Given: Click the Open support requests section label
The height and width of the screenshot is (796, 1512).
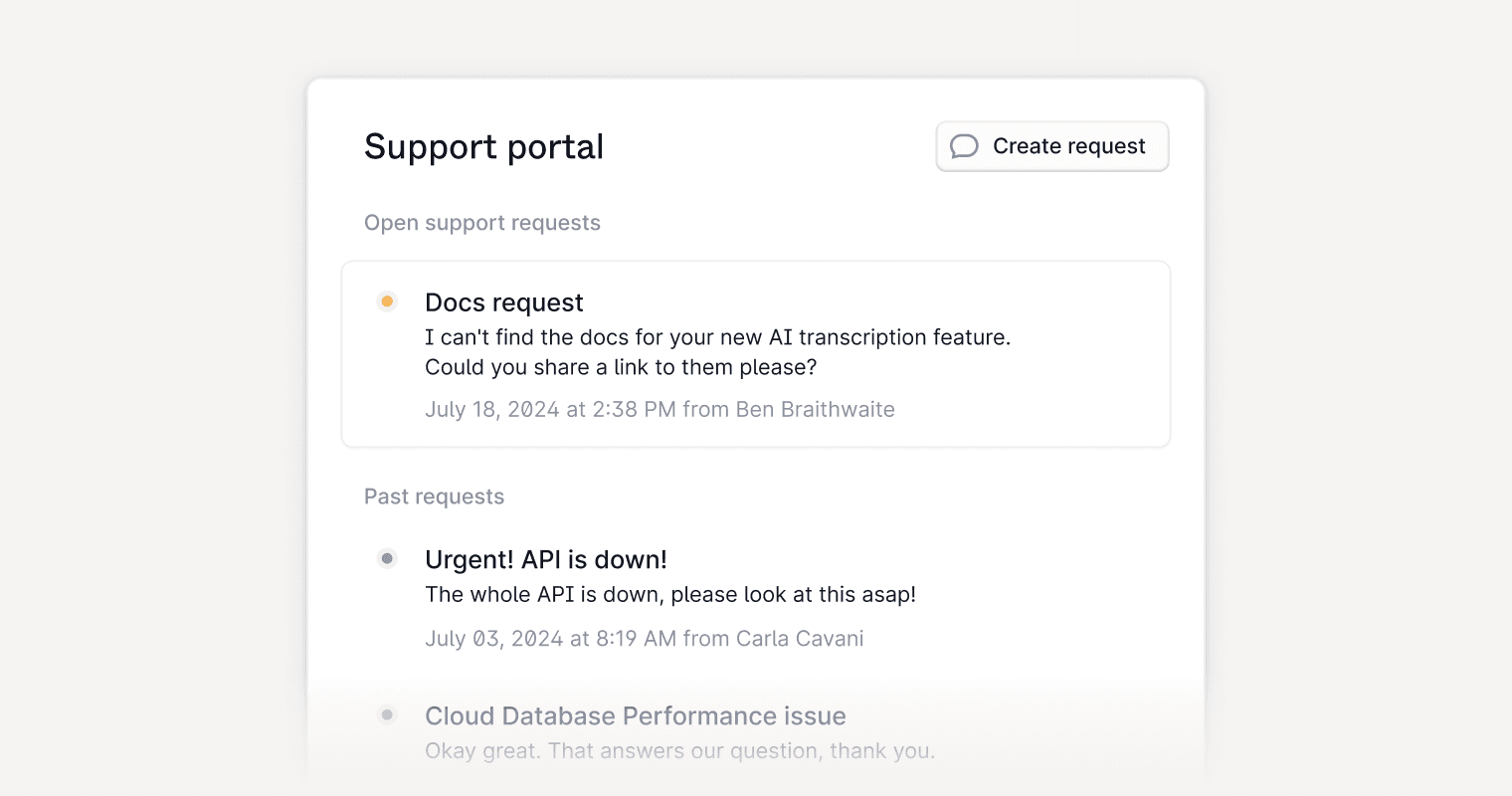Looking at the screenshot, I should (x=481, y=223).
